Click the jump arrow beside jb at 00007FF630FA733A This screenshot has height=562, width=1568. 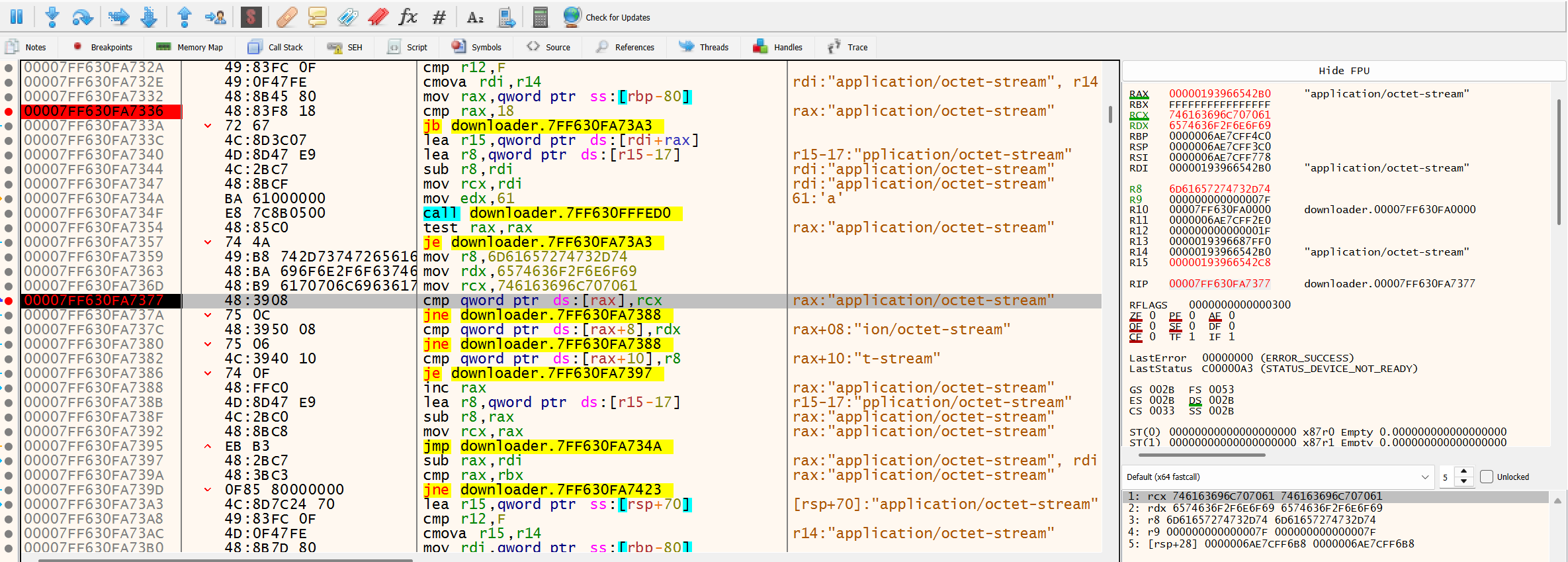tap(208, 126)
